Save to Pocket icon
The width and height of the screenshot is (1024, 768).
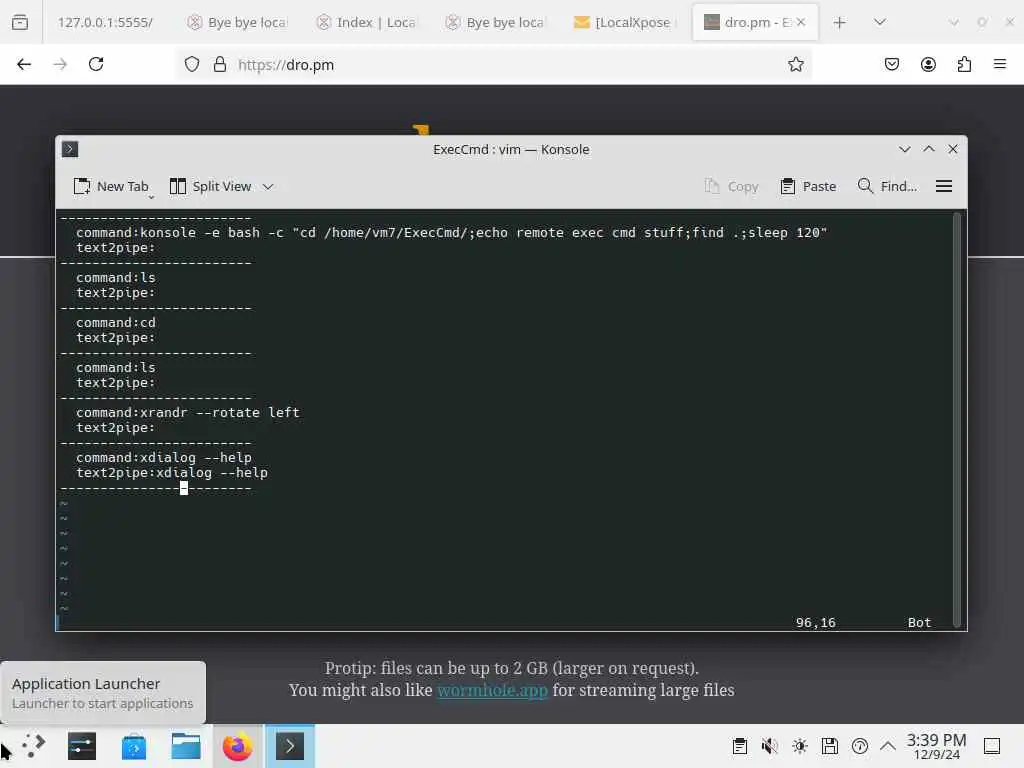click(x=892, y=64)
